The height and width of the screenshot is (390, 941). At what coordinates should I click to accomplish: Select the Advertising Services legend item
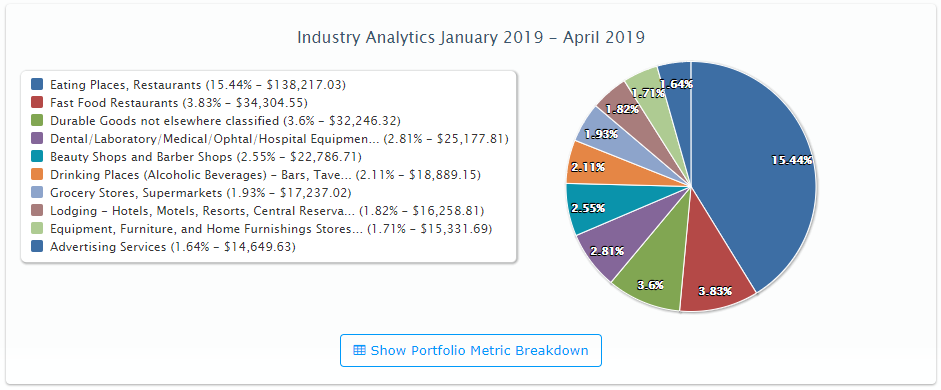click(163, 247)
